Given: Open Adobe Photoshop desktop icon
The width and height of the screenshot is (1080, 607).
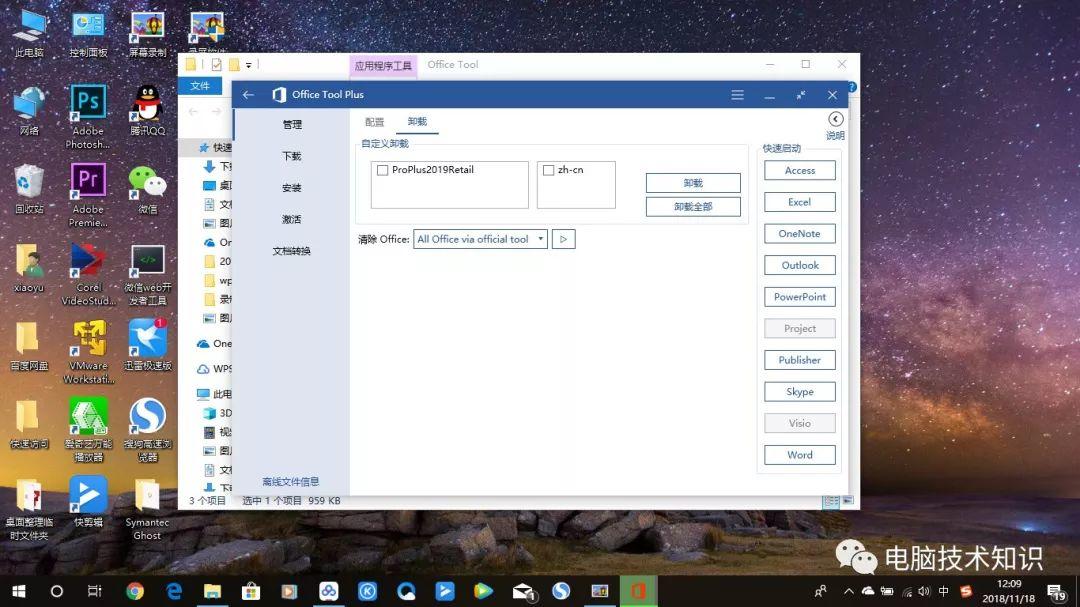Looking at the screenshot, I should [x=88, y=116].
